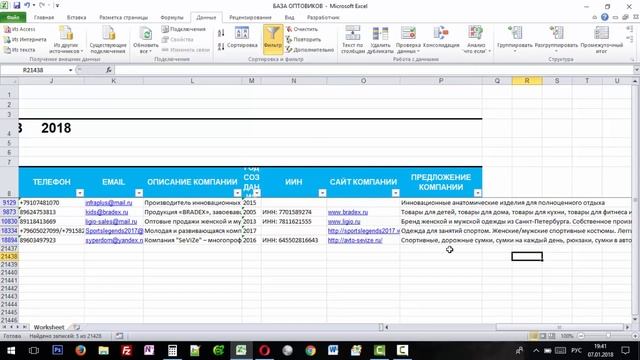Screen dimensions: 640x360
Task: Click the horizontal scrollbar thumb
Action: (x=559, y=327)
